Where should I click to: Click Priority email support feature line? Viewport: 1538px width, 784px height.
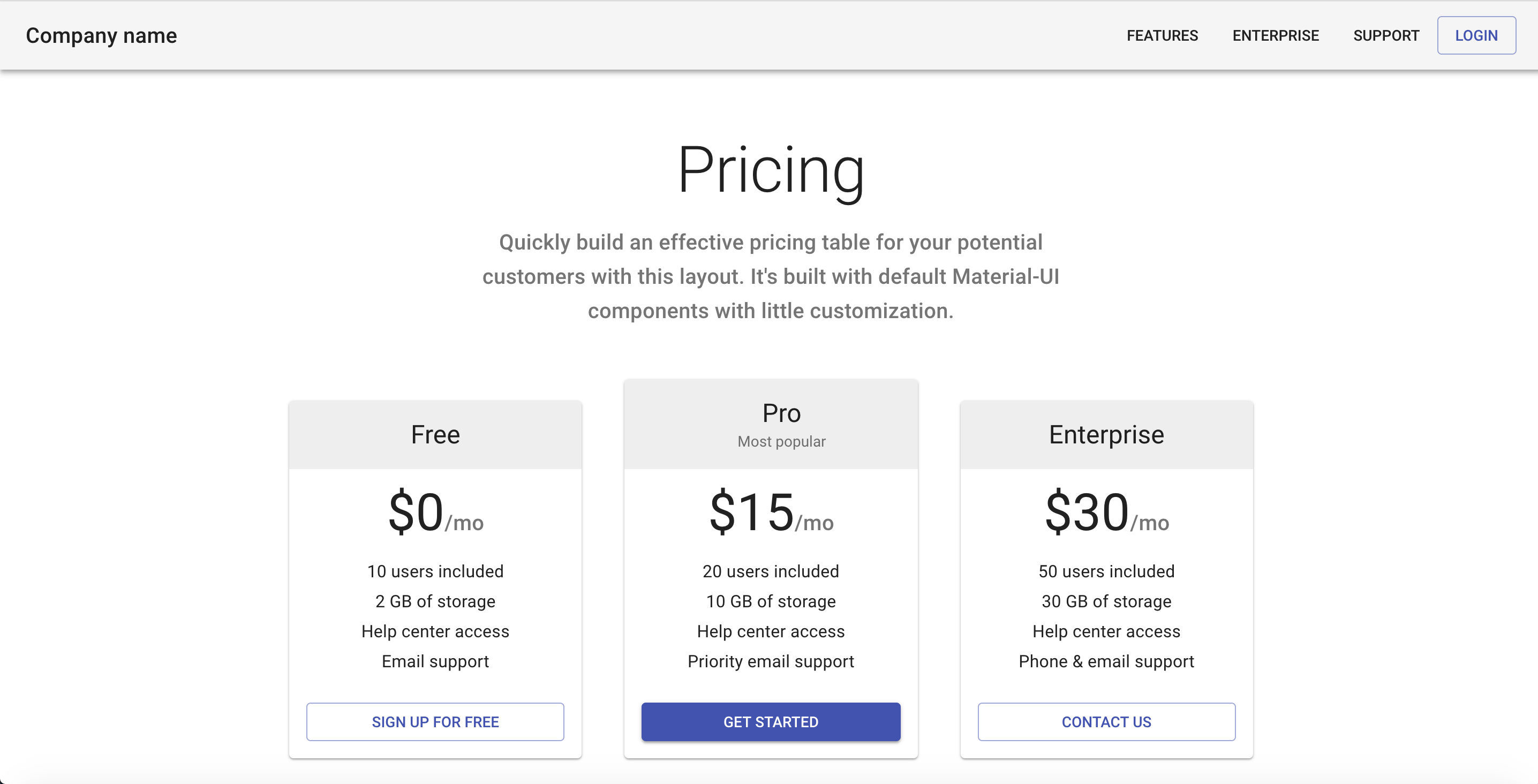tap(770, 661)
